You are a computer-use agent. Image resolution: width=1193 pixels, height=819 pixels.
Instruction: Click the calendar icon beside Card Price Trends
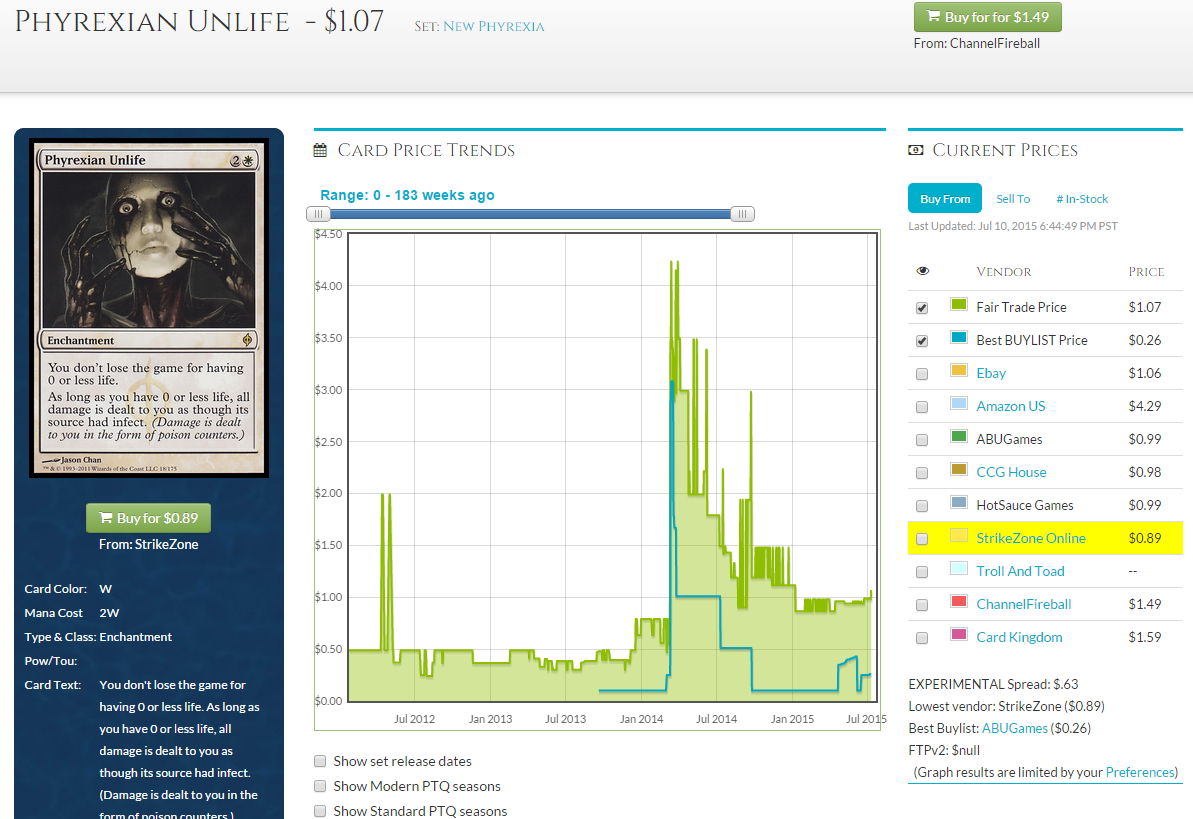(320, 151)
